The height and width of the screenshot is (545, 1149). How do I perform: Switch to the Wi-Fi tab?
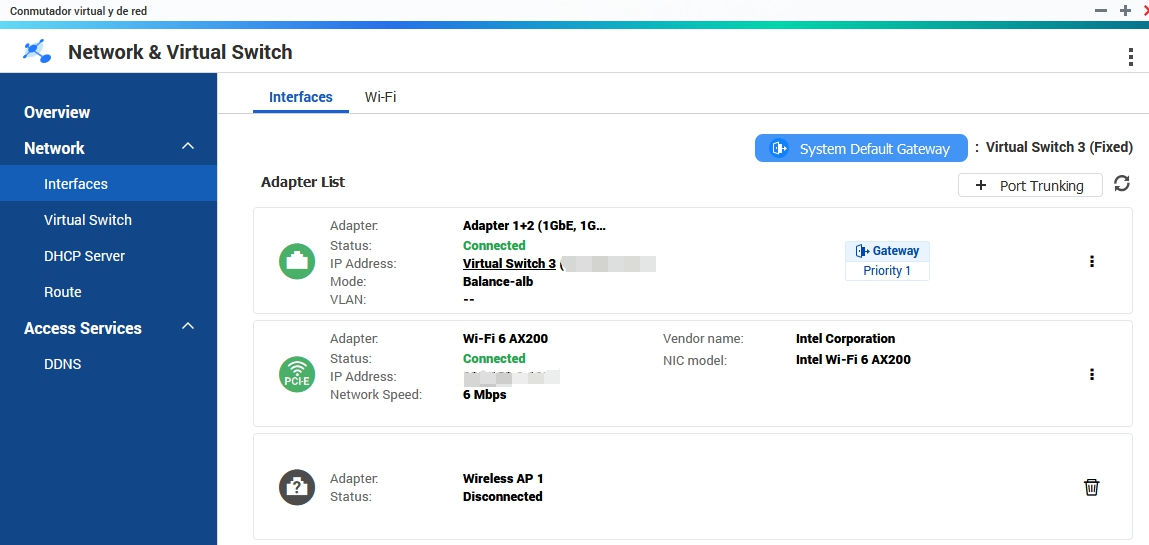pos(380,97)
